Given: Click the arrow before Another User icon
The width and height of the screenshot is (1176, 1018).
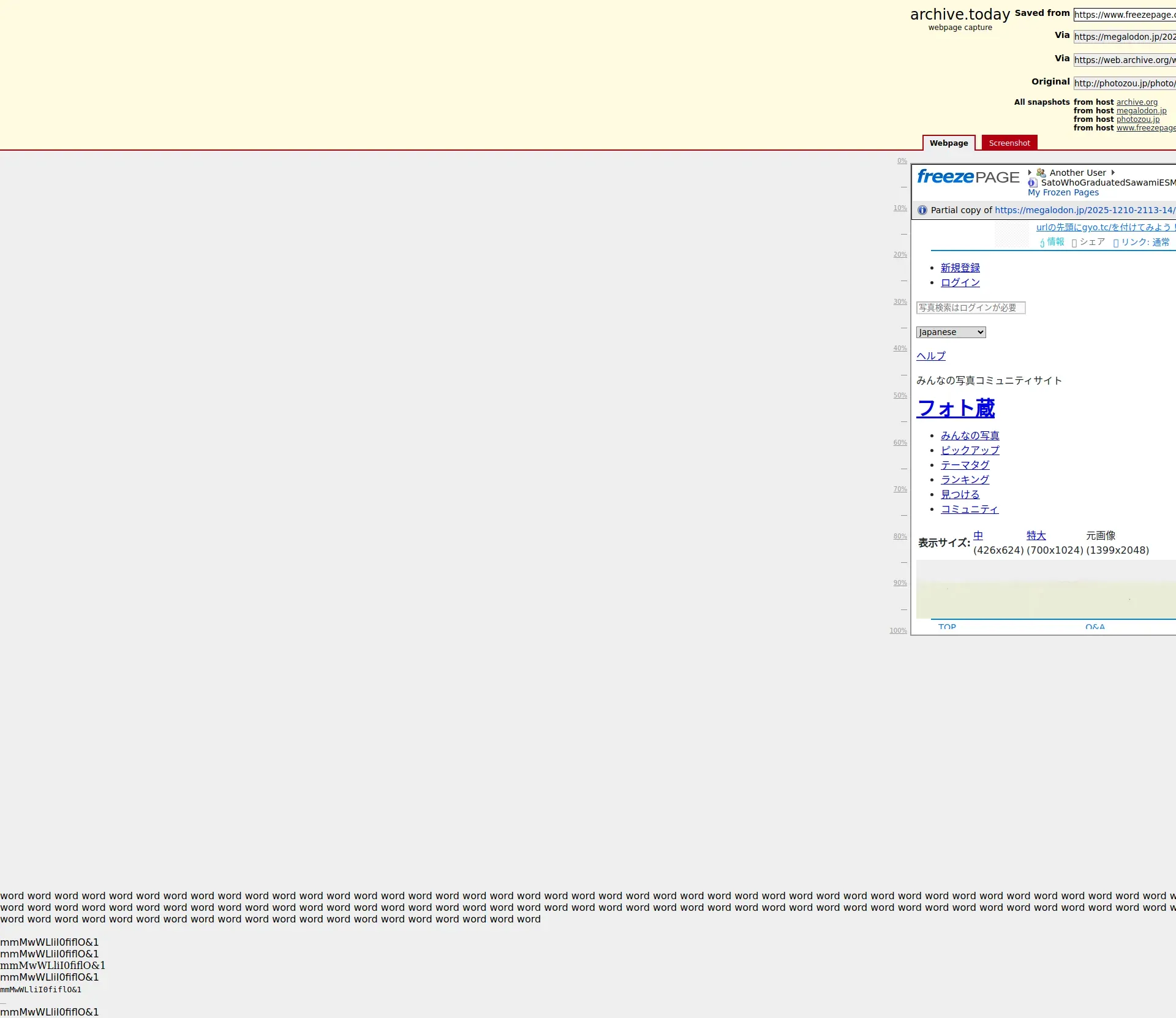Looking at the screenshot, I should pos(1030,173).
